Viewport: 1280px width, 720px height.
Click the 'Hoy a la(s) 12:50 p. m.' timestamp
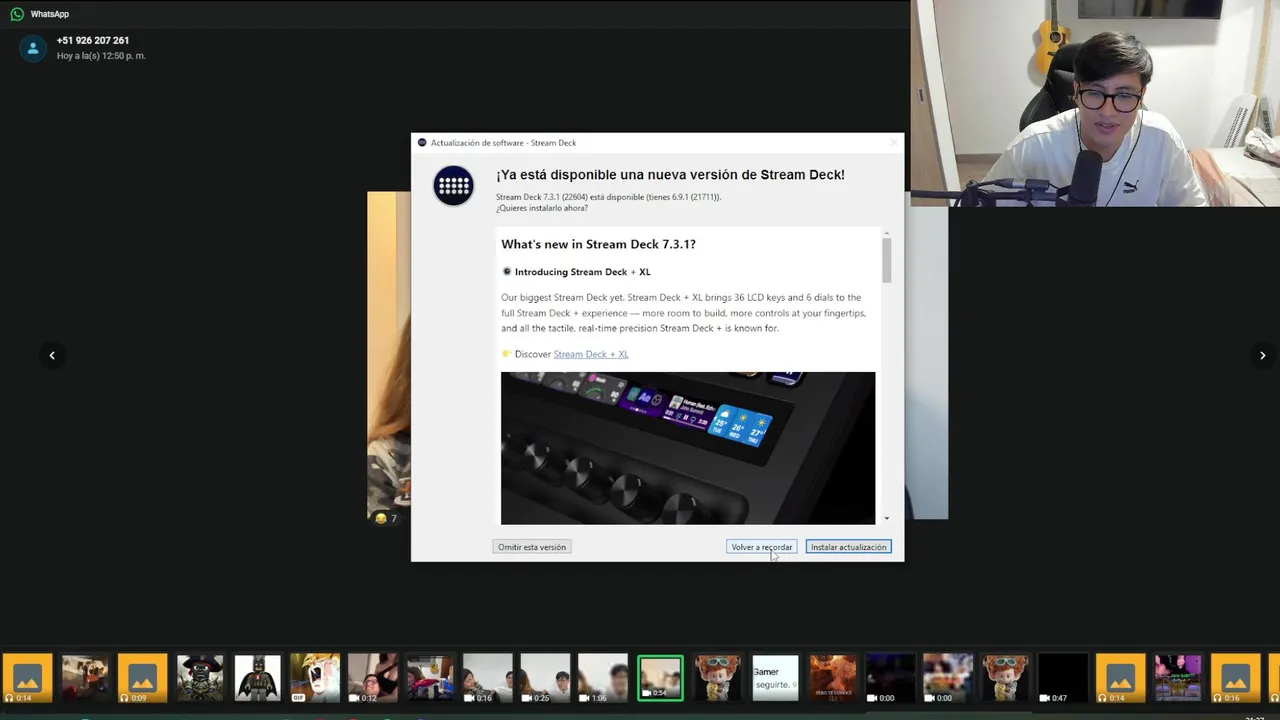101,56
